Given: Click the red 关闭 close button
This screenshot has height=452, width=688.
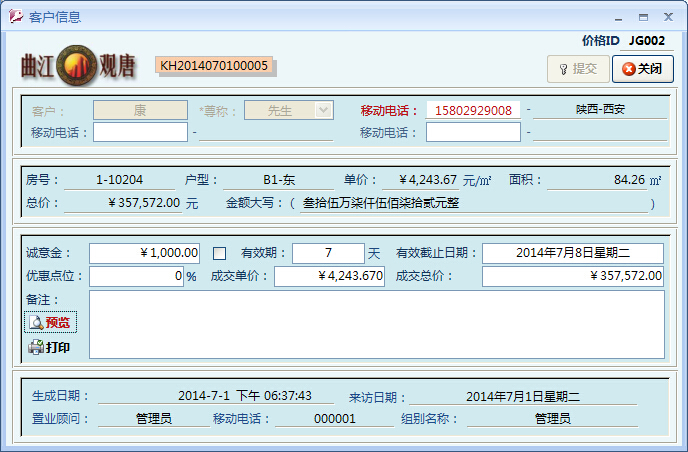Looking at the screenshot, I should point(643,69).
